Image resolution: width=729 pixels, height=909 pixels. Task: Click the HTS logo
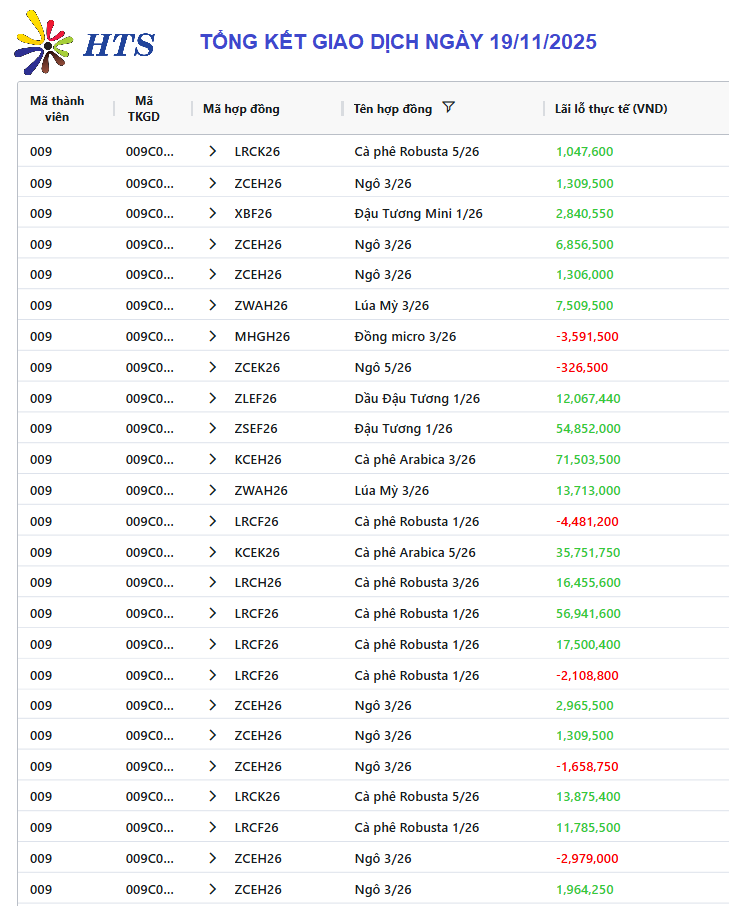86,43
